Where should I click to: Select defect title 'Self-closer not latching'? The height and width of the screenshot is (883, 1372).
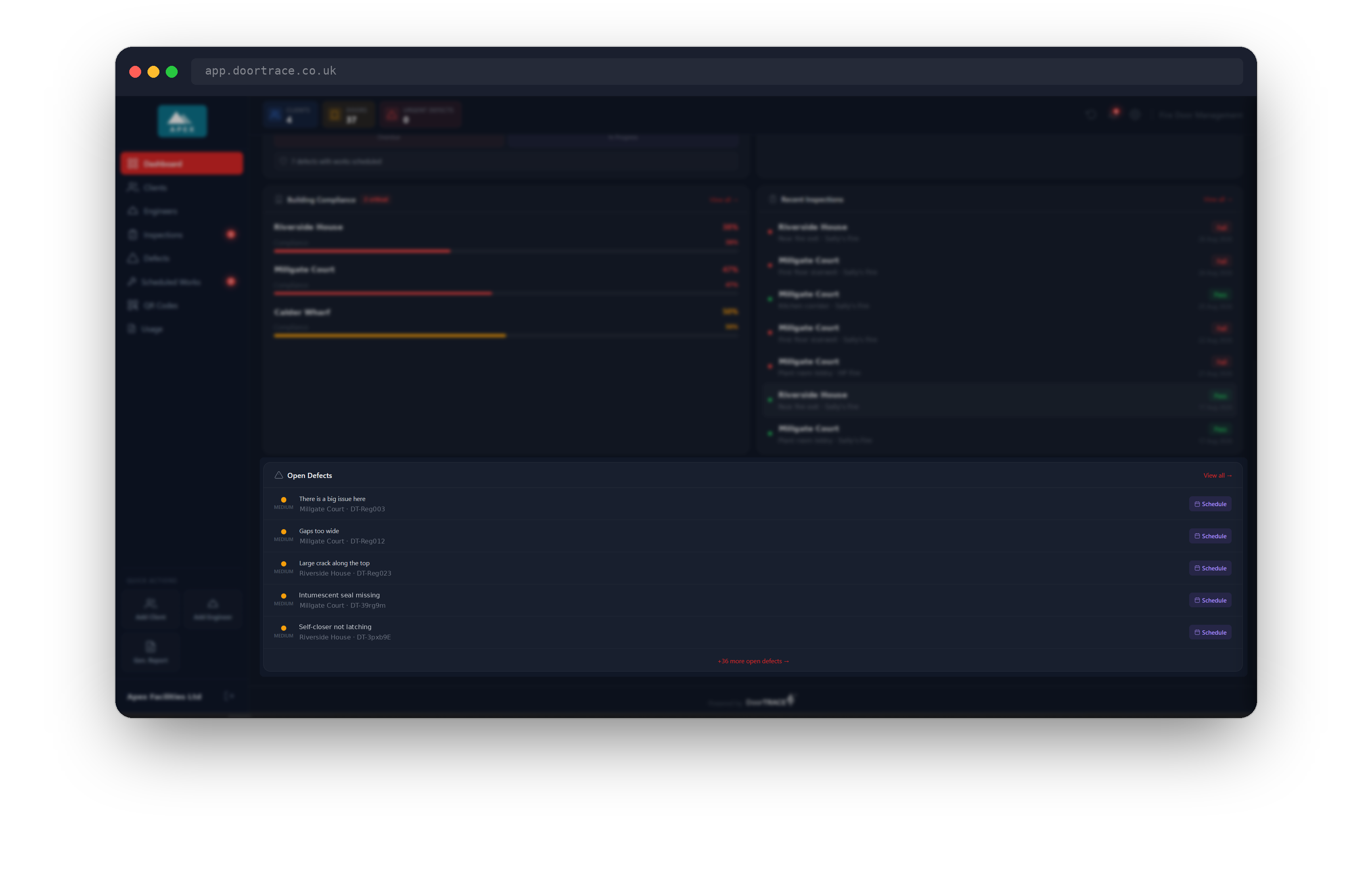(x=335, y=627)
